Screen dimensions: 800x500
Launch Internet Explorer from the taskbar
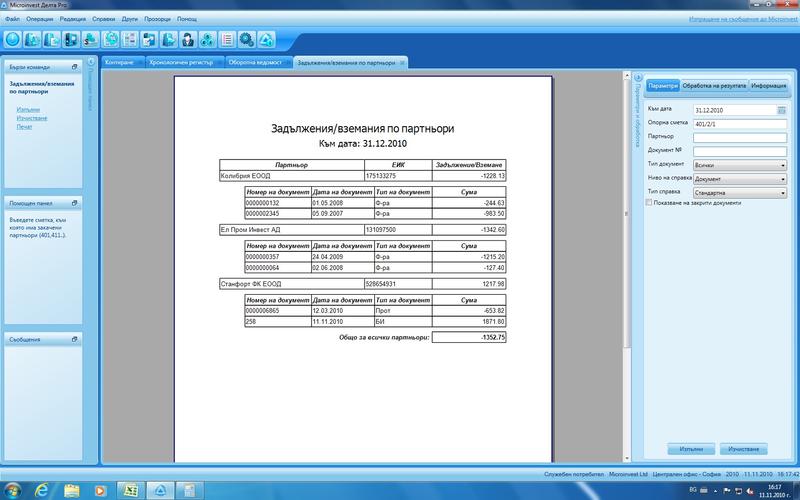pyautogui.click(x=41, y=489)
